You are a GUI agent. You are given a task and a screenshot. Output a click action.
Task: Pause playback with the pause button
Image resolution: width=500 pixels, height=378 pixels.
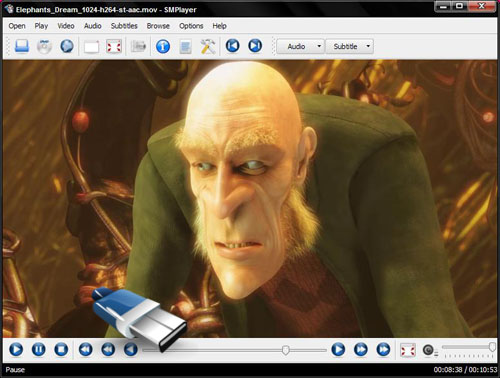(x=38, y=349)
